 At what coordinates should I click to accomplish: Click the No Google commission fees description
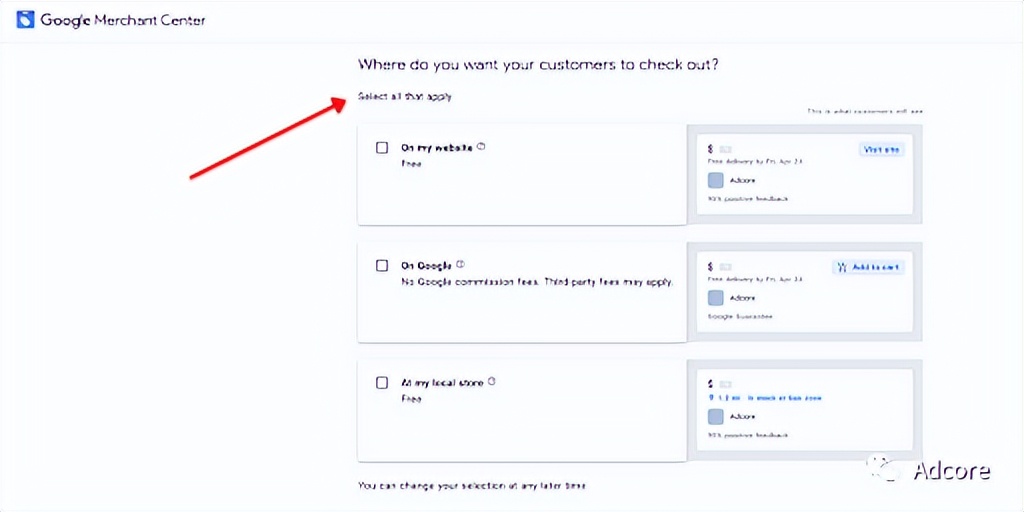pos(537,282)
